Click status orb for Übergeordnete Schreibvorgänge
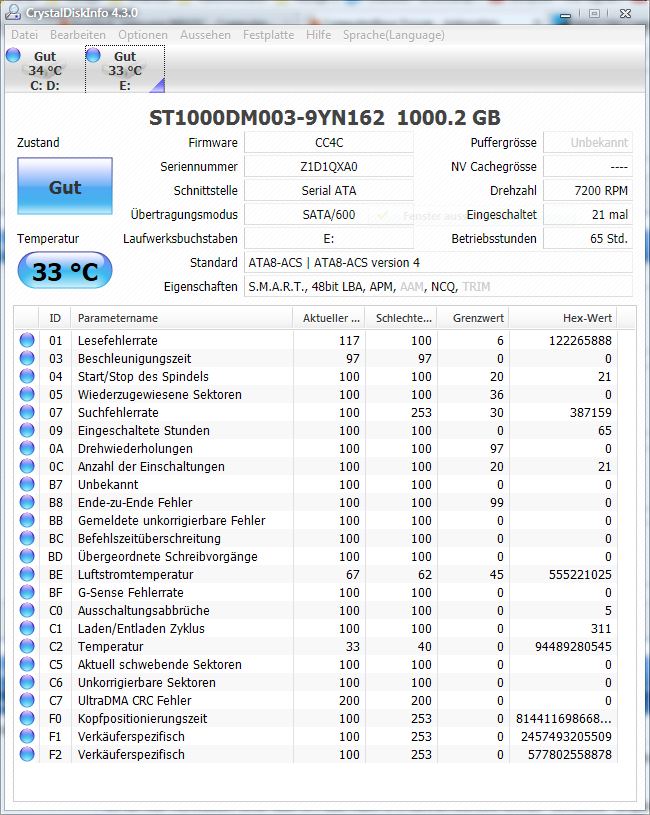The width and height of the screenshot is (650, 815). tap(27, 556)
